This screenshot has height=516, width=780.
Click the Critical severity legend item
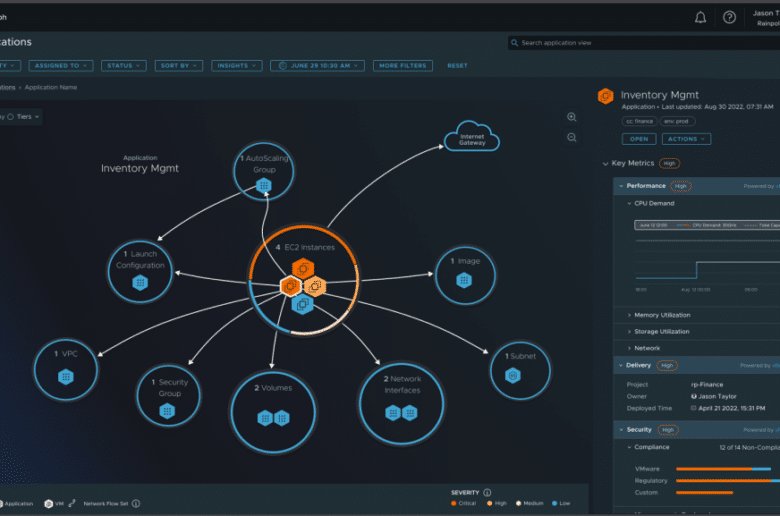click(x=463, y=504)
